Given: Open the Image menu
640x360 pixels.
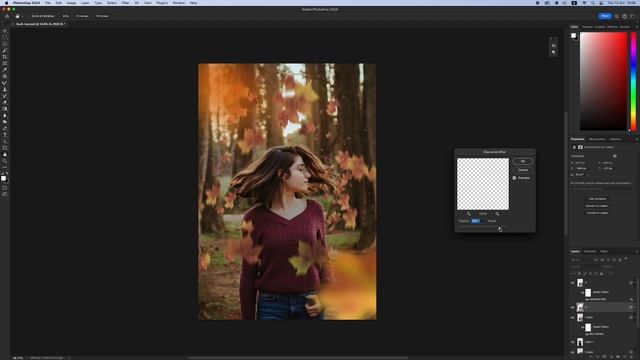Looking at the screenshot, I should 71,3.
